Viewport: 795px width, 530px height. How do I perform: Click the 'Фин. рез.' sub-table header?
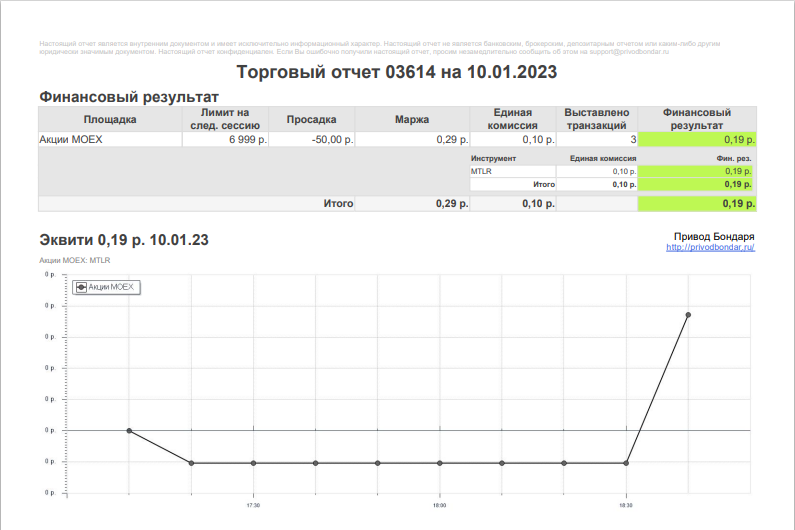(734, 158)
